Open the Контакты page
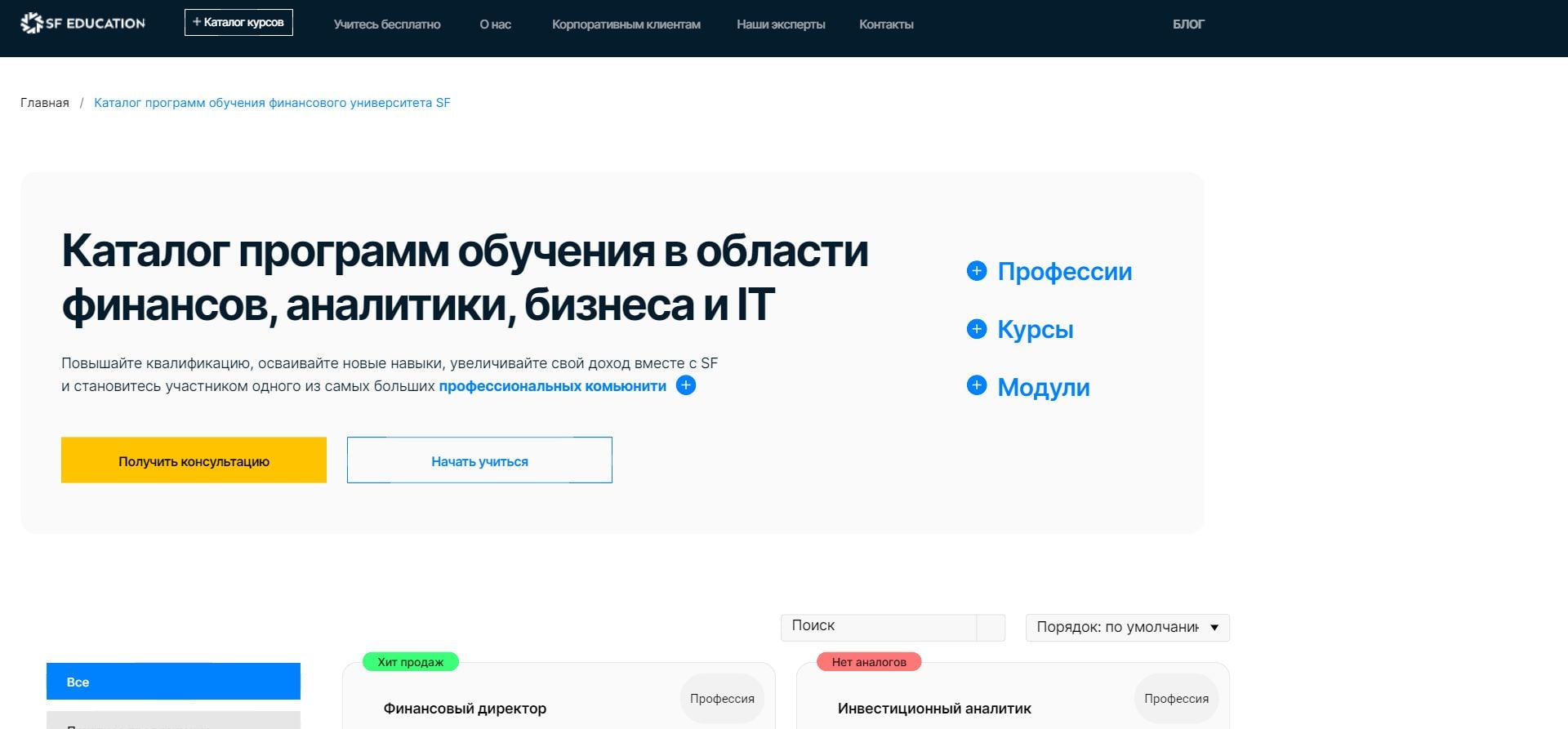This screenshot has height=729, width=1568. point(886,24)
